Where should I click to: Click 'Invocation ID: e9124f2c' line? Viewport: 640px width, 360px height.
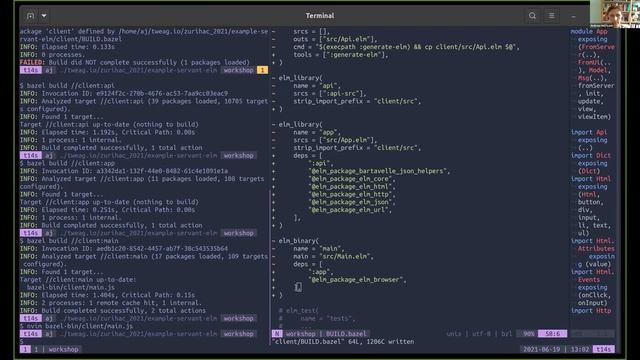coord(124,93)
